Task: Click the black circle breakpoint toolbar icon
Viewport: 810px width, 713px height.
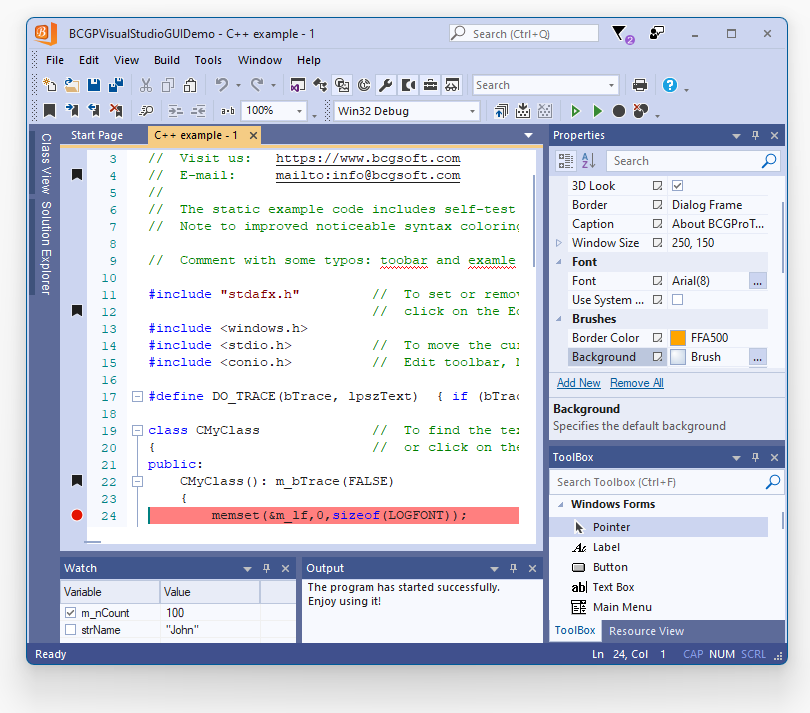Action: [619, 111]
